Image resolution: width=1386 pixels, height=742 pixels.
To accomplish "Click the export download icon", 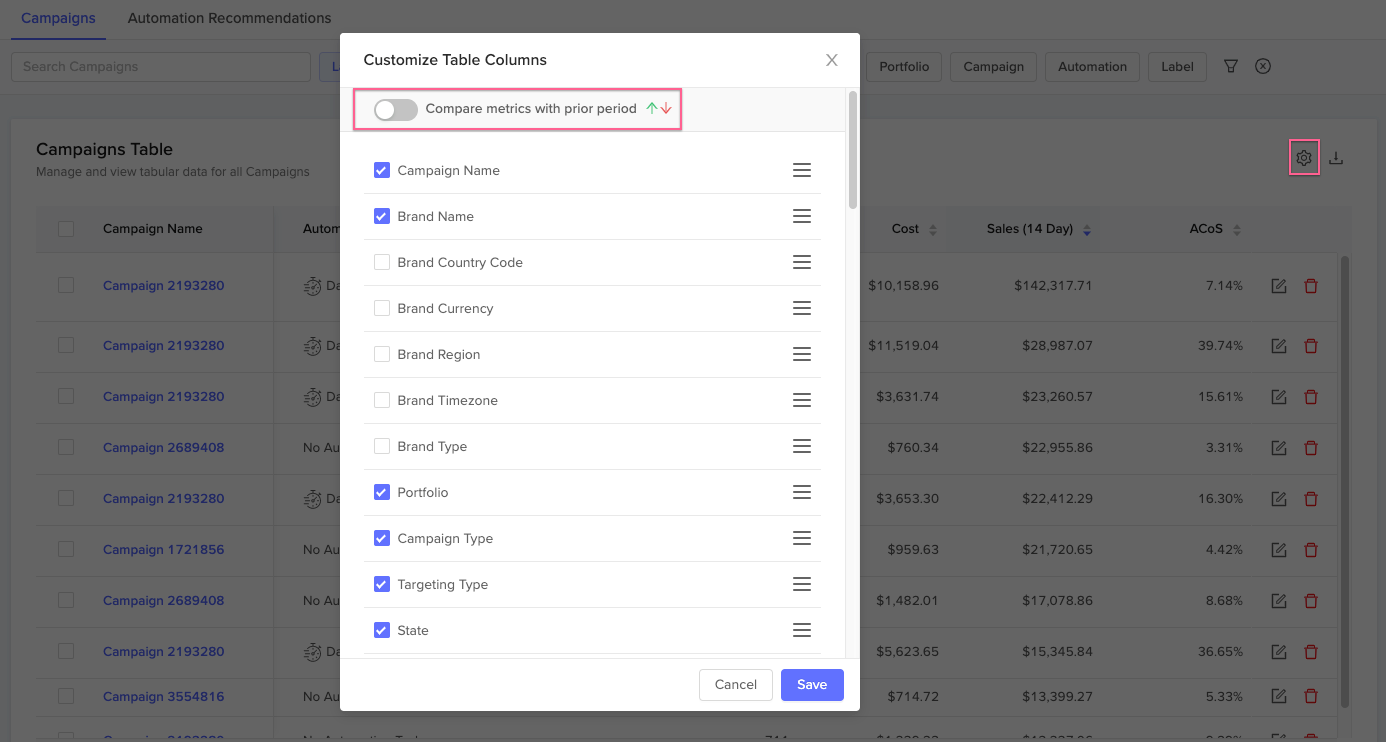I will click(1337, 157).
